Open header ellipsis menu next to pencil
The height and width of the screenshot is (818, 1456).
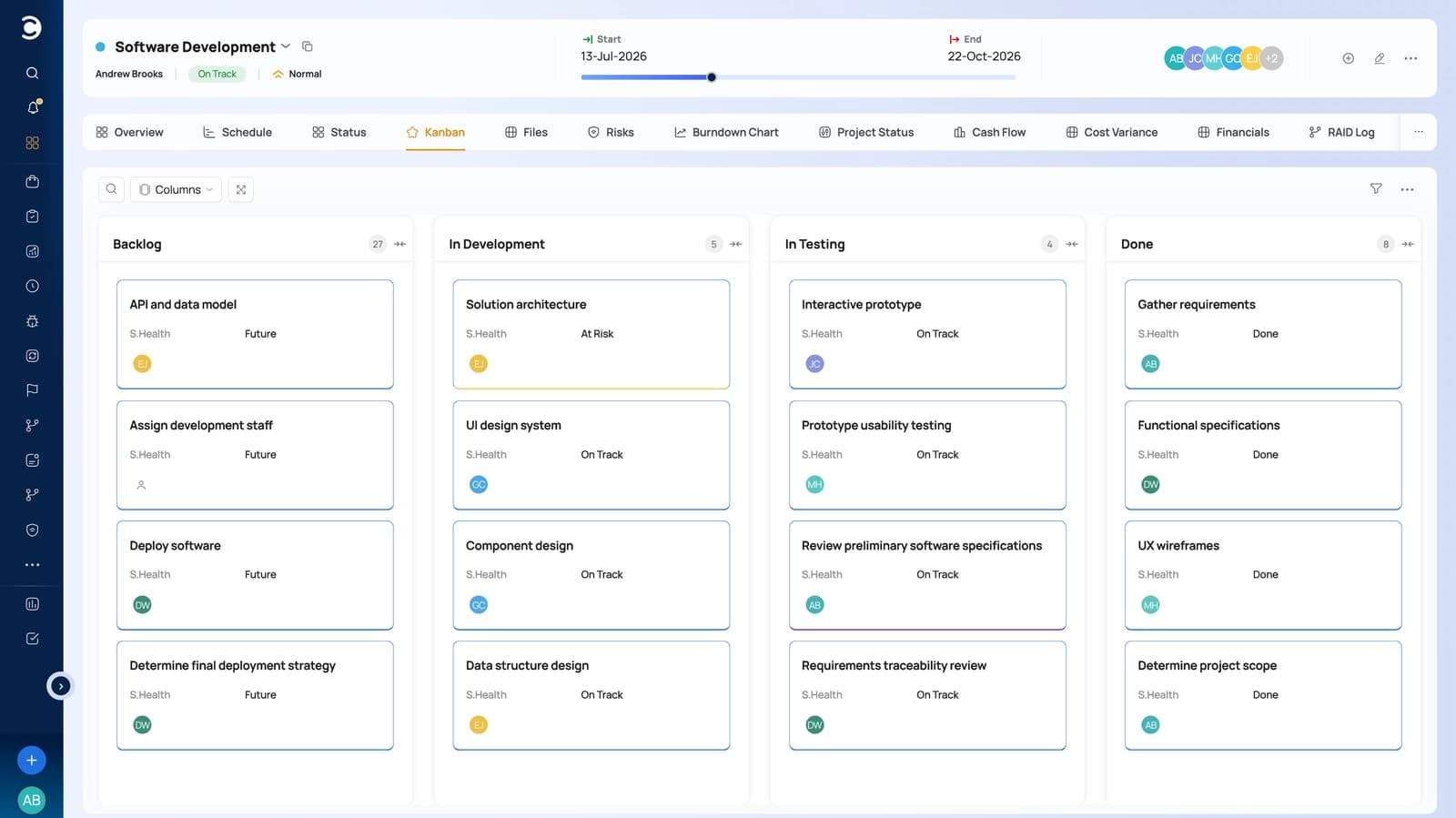coord(1410,58)
